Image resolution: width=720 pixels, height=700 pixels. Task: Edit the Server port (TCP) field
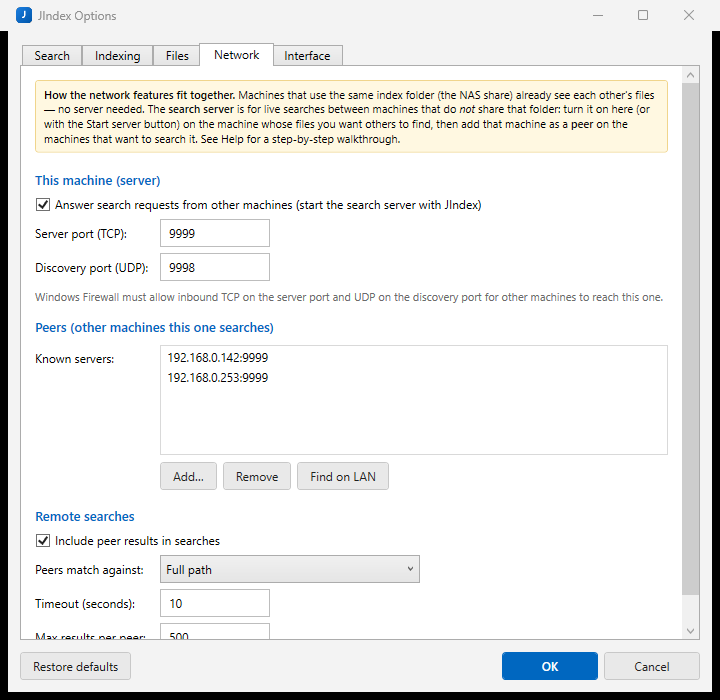tap(214, 233)
